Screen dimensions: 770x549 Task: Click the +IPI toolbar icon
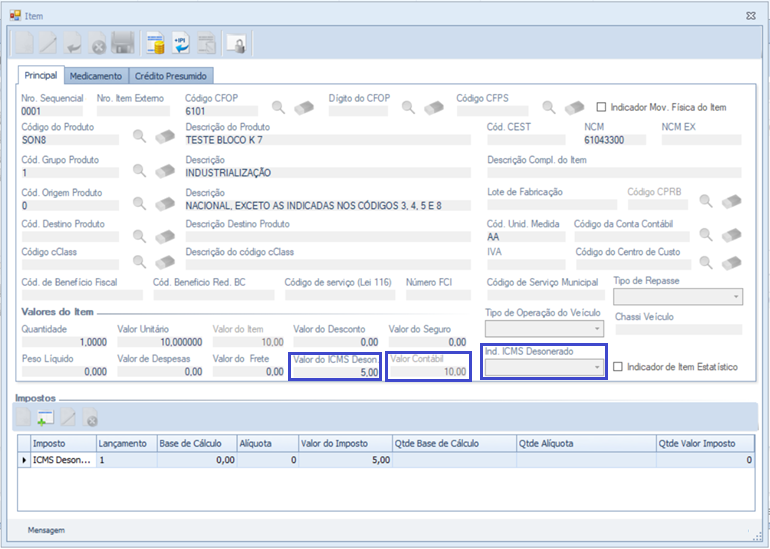pos(181,43)
